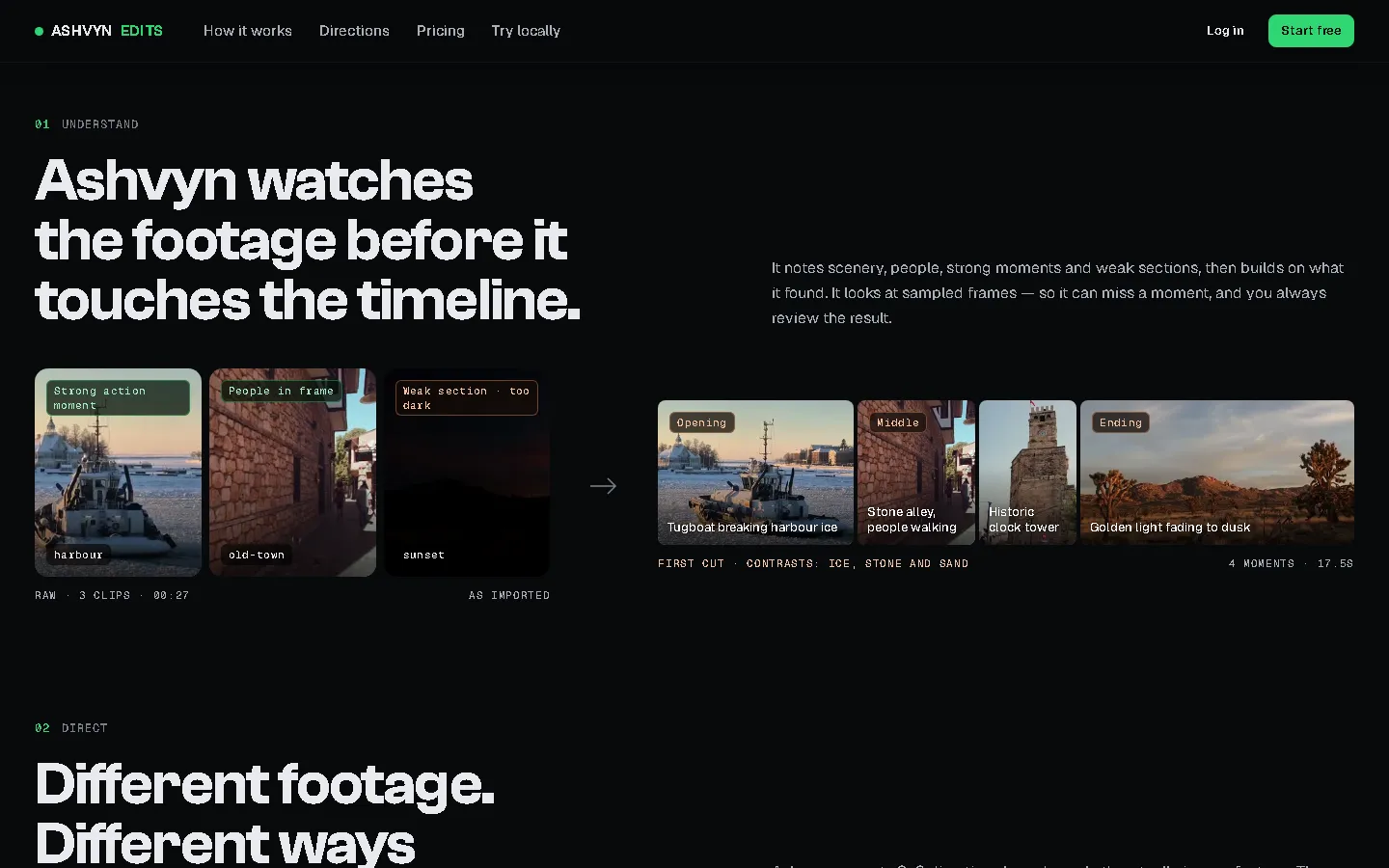Click the Opening label badge
1389x868 pixels.
(x=701, y=422)
